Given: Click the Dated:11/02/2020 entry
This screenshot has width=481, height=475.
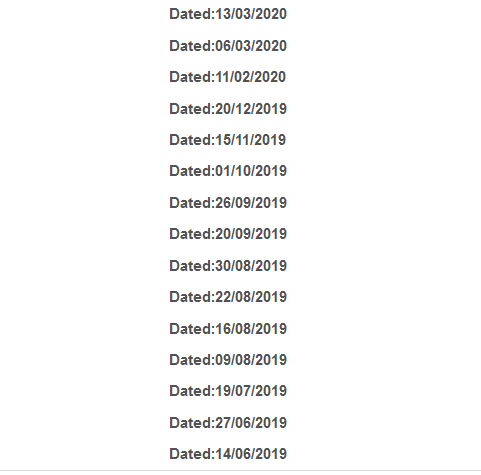Looking at the screenshot, I should tap(228, 77).
